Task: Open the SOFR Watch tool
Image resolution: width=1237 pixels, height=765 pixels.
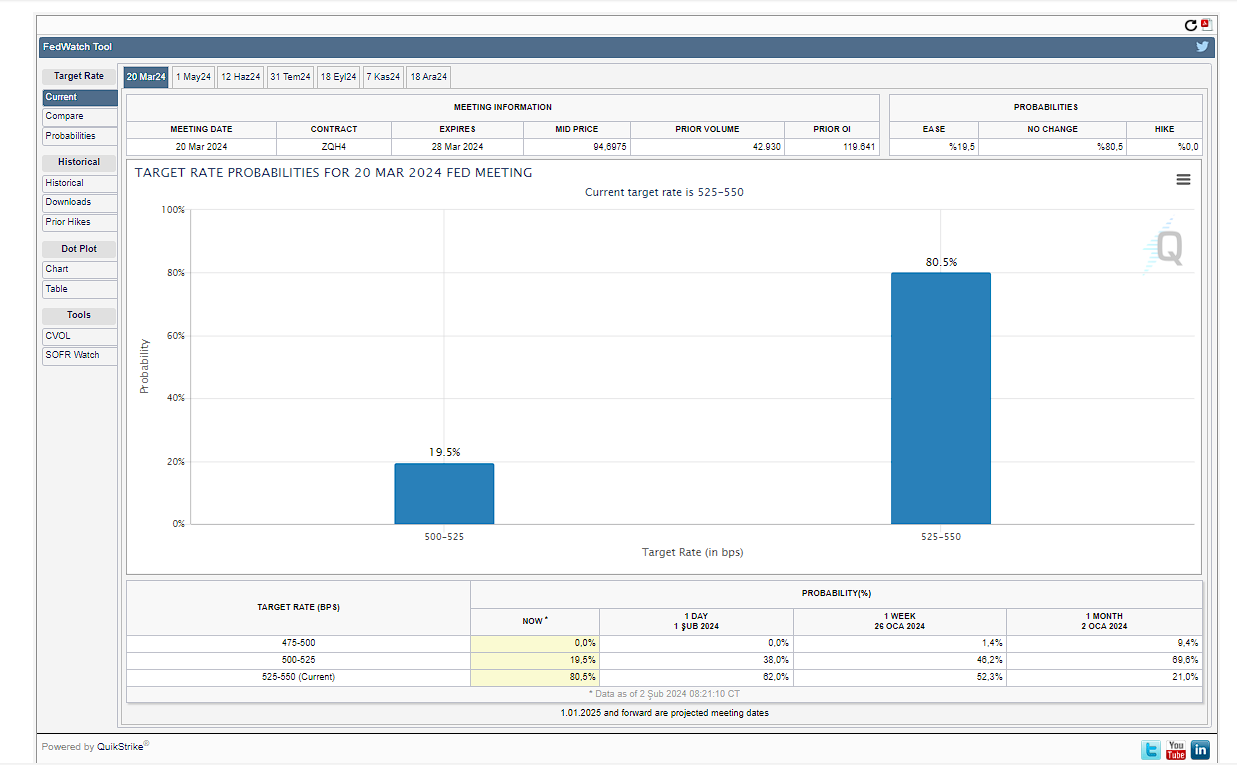Action: [x=79, y=355]
